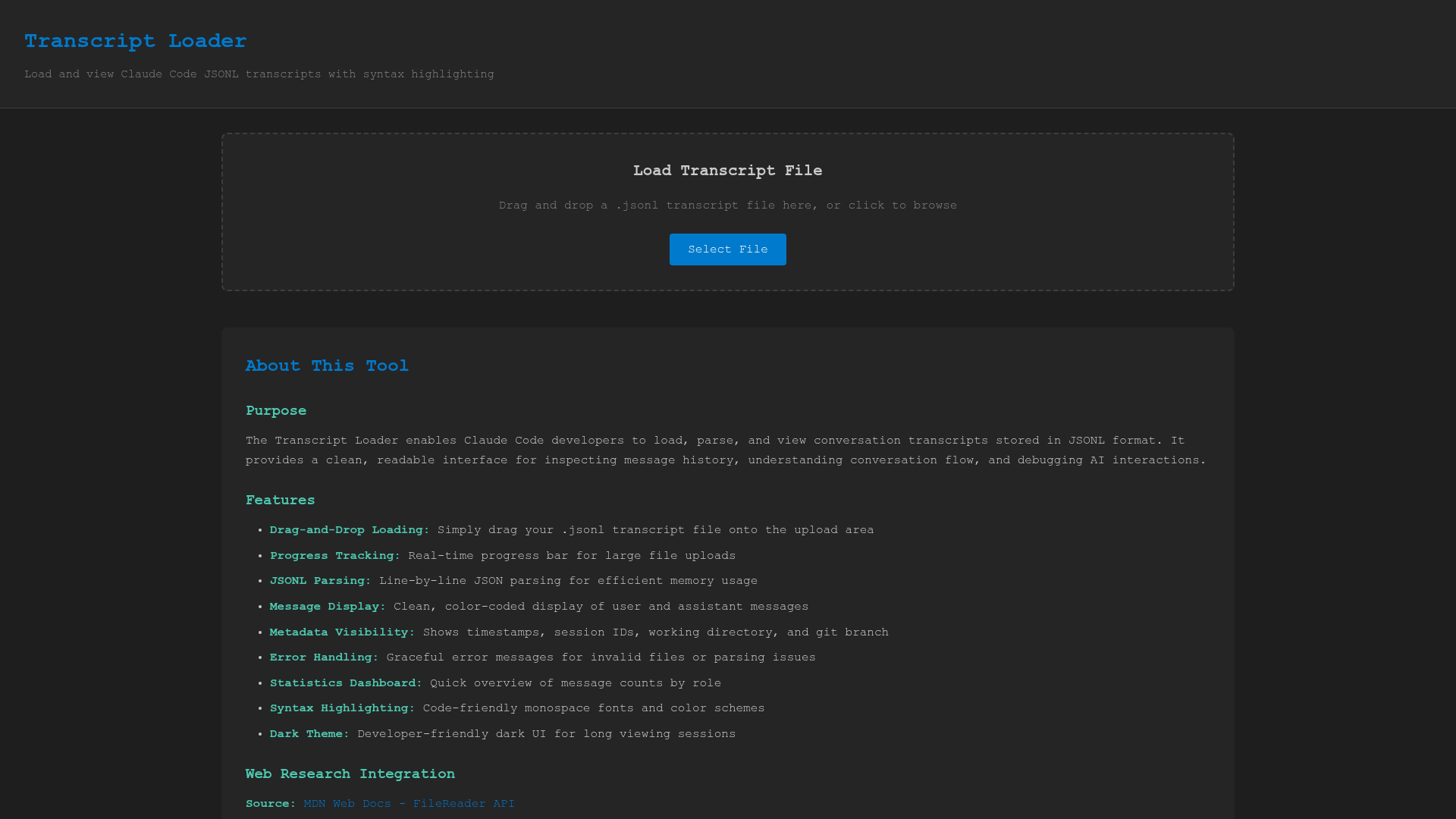Click the About This Tool heading

(x=327, y=366)
